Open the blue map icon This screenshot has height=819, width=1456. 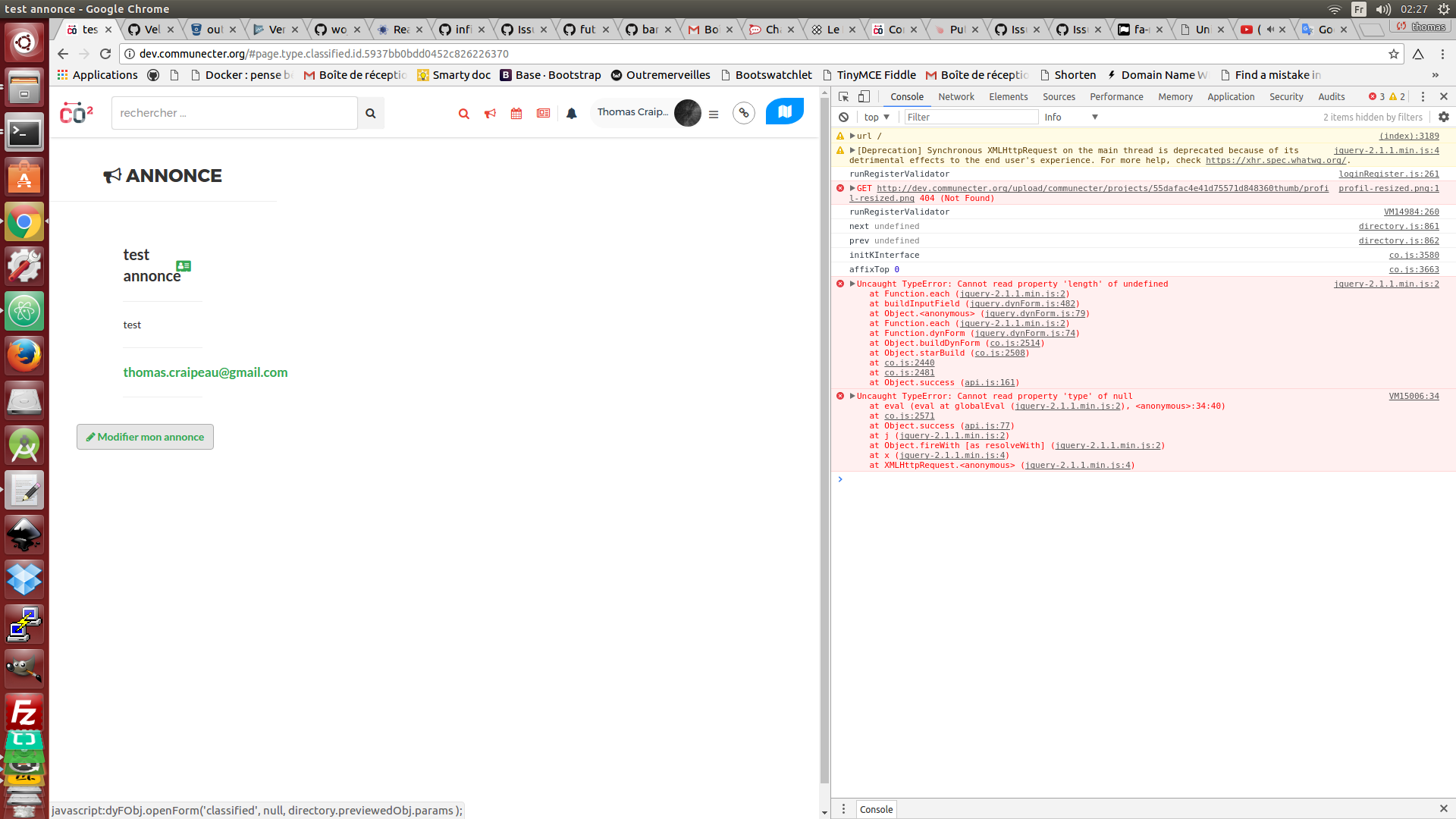coord(785,111)
